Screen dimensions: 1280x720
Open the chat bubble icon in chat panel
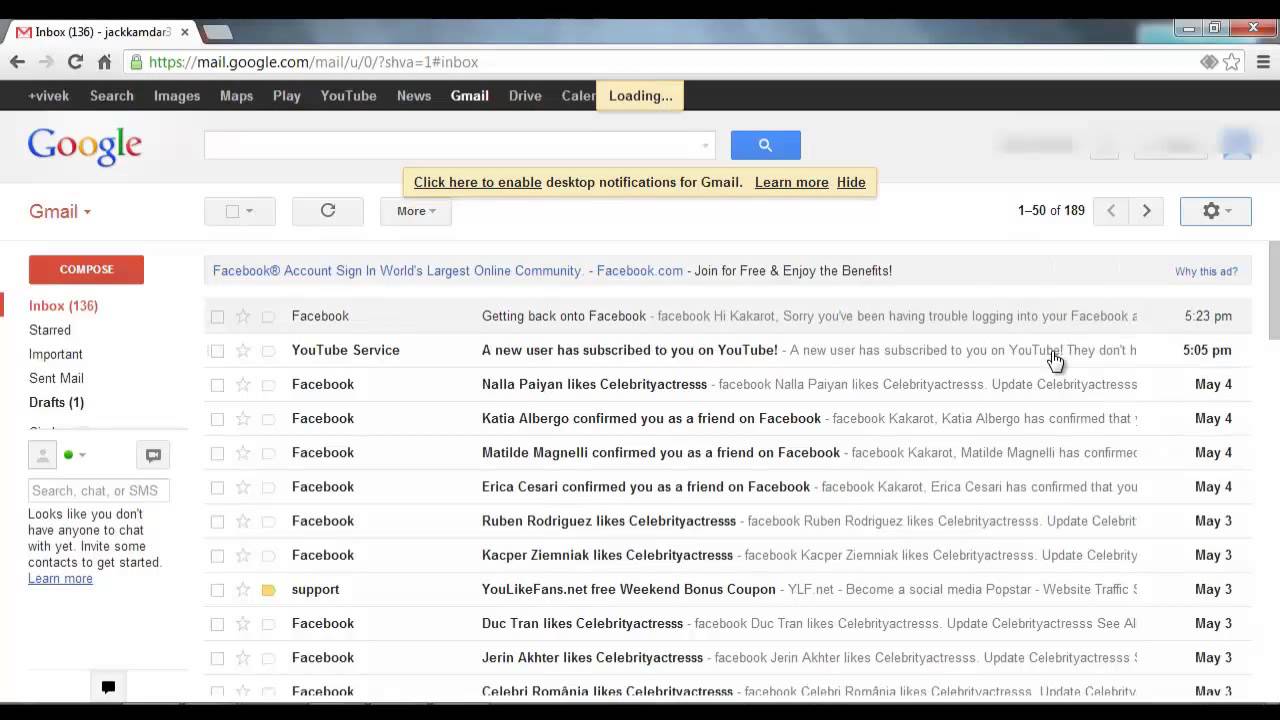[153, 455]
